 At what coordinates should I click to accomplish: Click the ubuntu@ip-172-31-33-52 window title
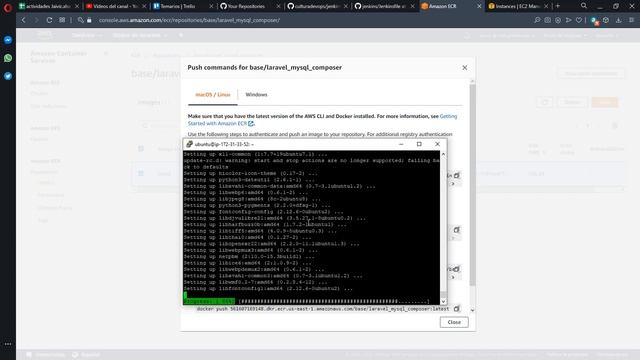(x=224, y=144)
